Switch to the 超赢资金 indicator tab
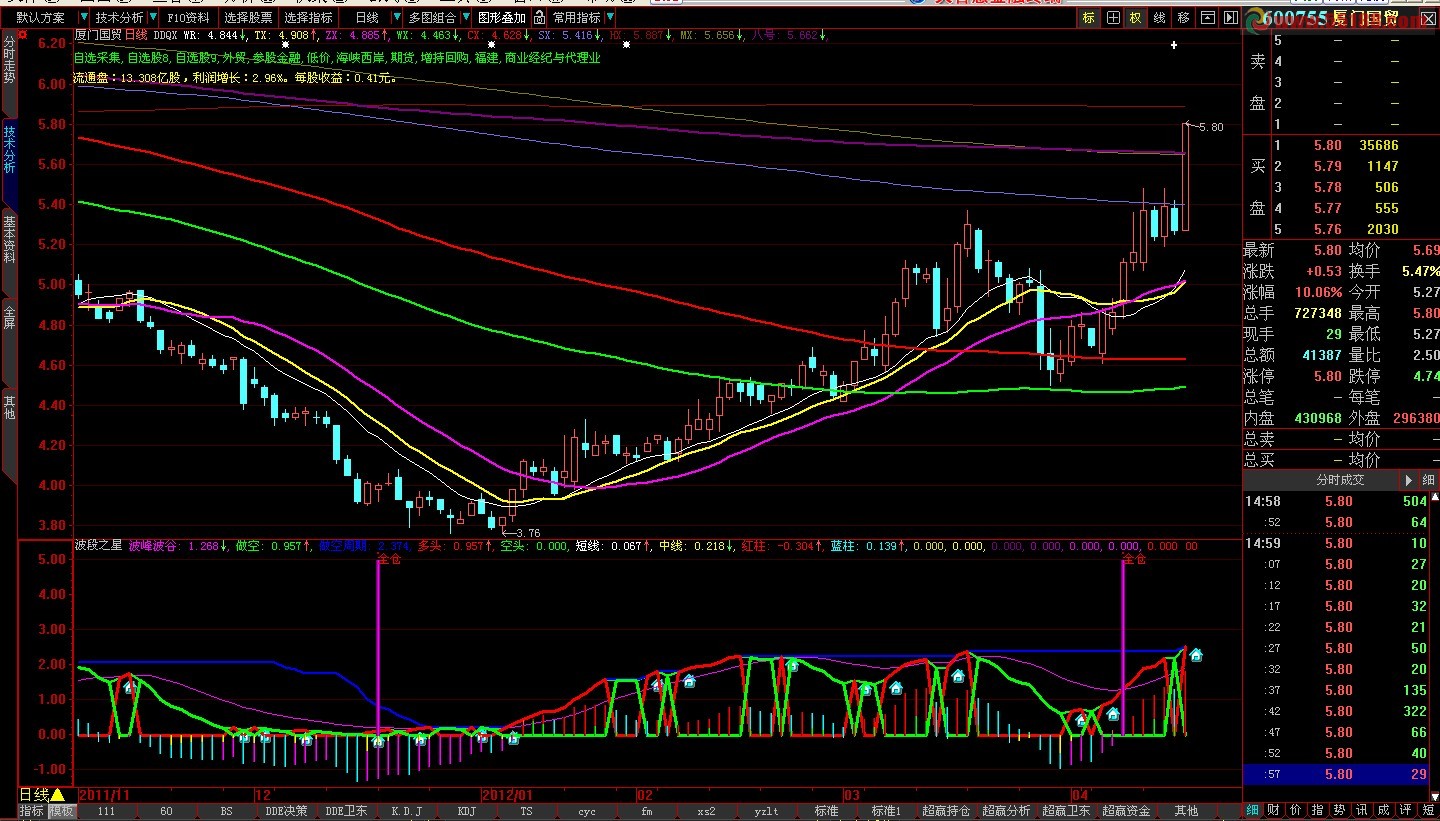This screenshot has height=821, width=1440. pos(1126,811)
